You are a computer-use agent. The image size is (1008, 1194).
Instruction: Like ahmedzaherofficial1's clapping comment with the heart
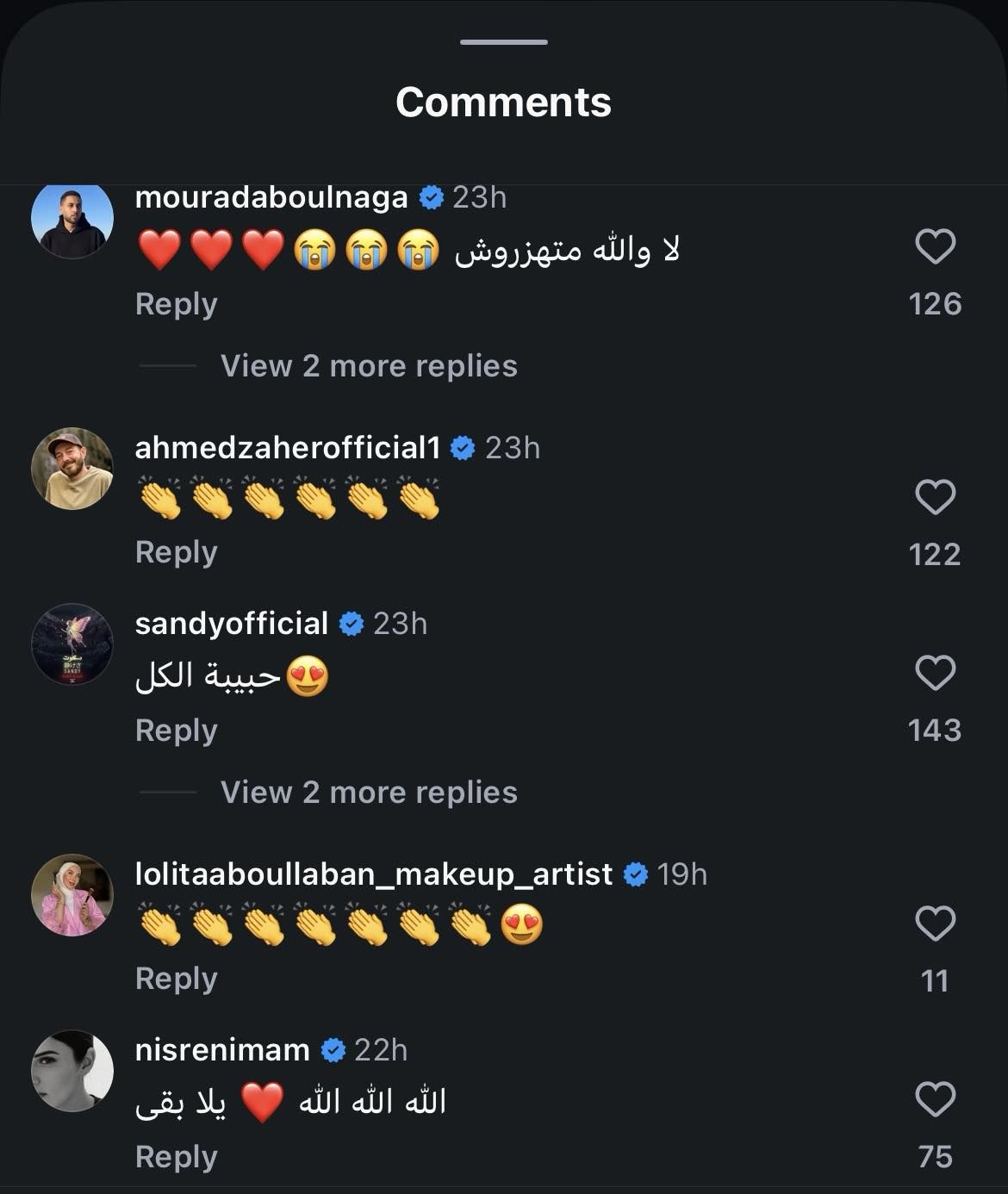(x=937, y=495)
